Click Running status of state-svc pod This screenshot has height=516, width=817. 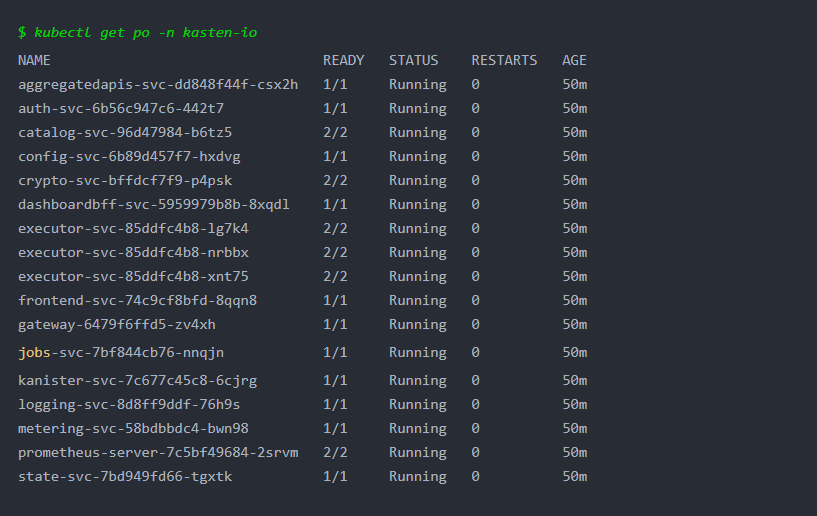(x=418, y=476)
